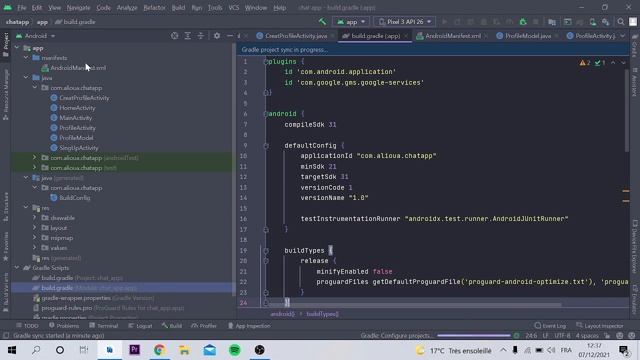Open Spotify from the taskbar
Screen dimensions: 640x360
point(235,350)
